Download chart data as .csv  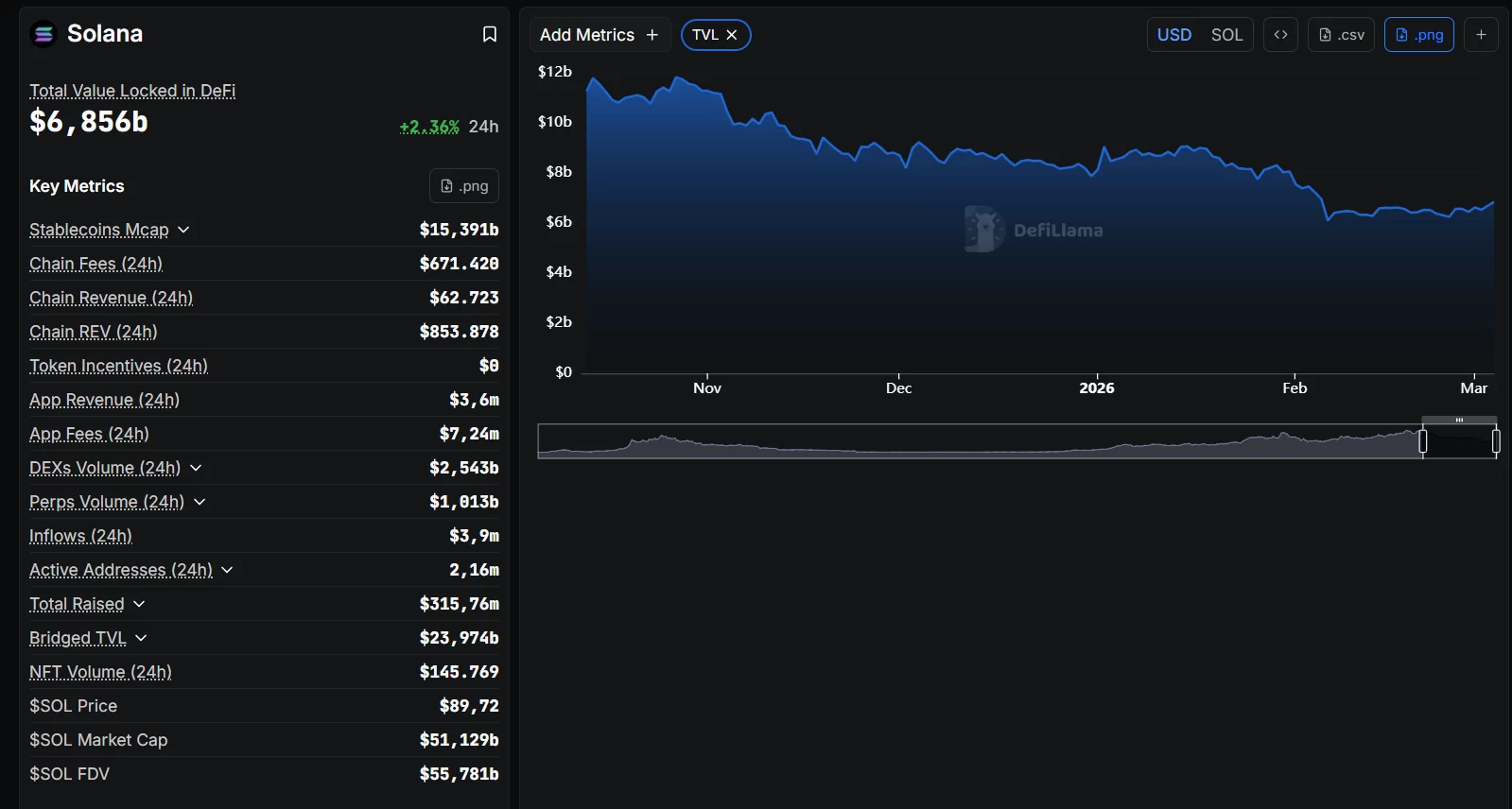click(1341, 35)
